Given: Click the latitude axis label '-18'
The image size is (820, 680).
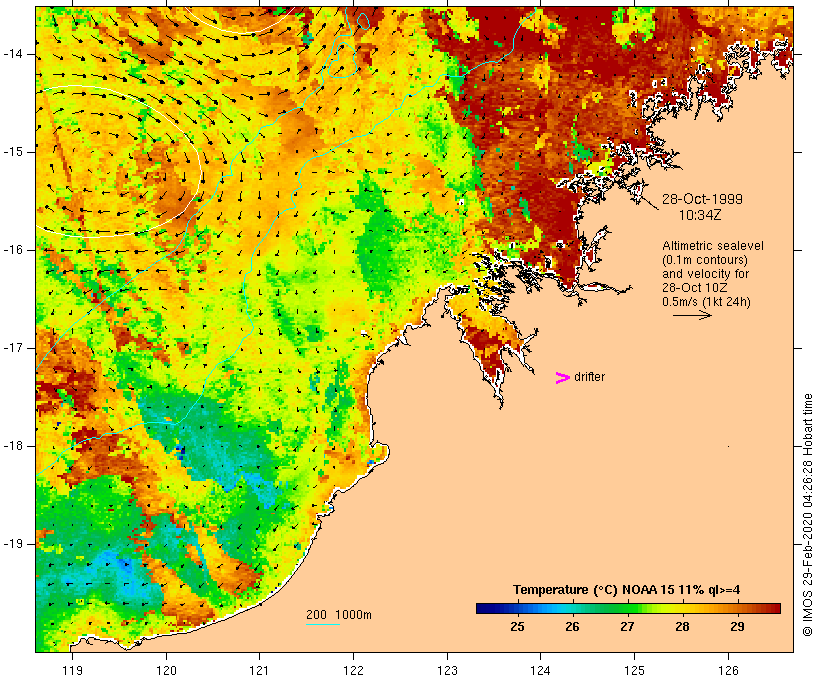Looking at the screenshot, I should (x=13, y=446).
